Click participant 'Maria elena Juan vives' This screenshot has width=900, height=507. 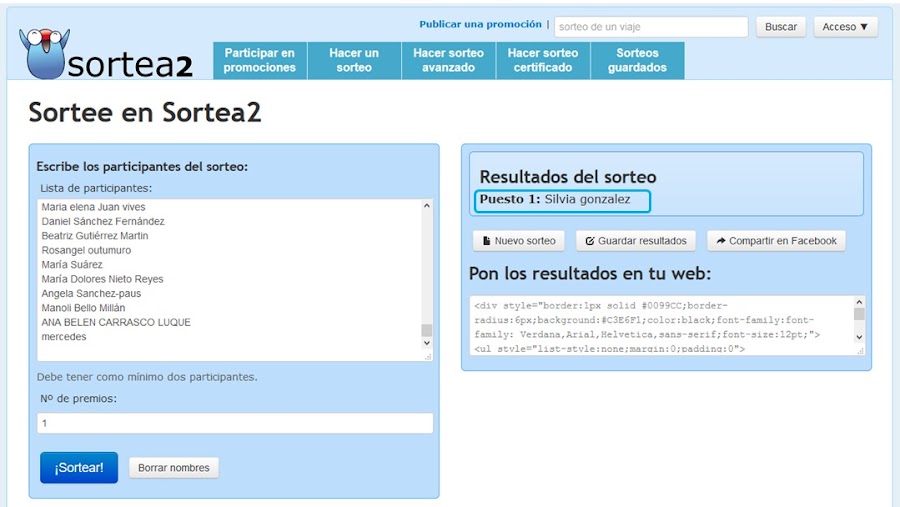click(x=93, y=207)
